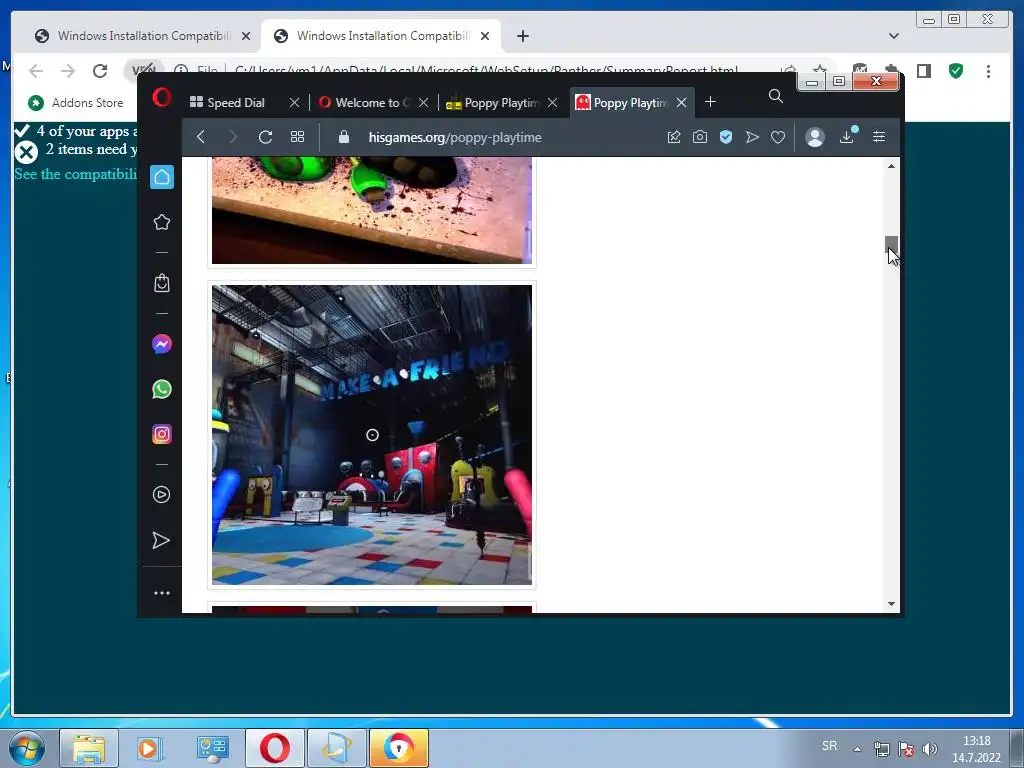Close the active Poppy Playtime tab
This screenshot has height=768, width=1024.
(682, 103)
